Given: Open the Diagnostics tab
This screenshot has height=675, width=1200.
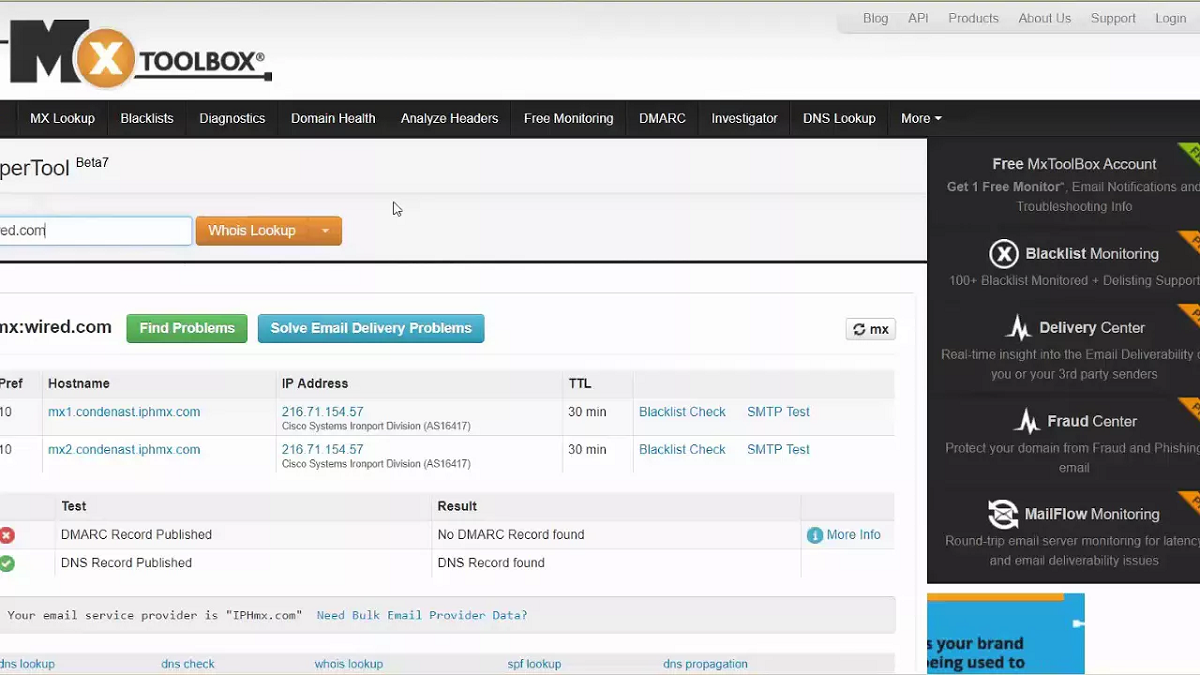Looking at the screenshot, I should [232, 118].
